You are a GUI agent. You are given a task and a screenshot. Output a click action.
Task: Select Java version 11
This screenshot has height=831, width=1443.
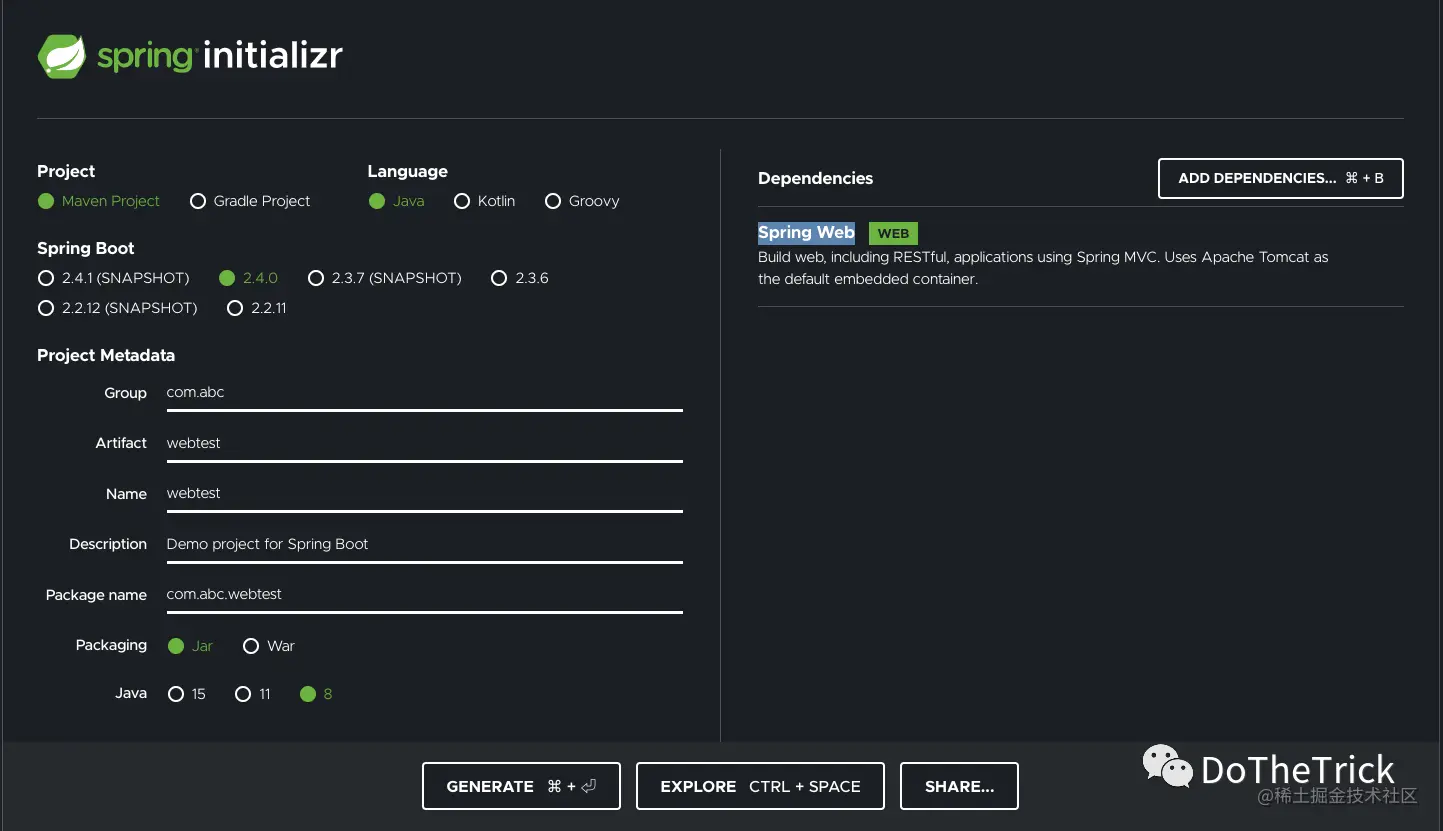coord(243,694)
